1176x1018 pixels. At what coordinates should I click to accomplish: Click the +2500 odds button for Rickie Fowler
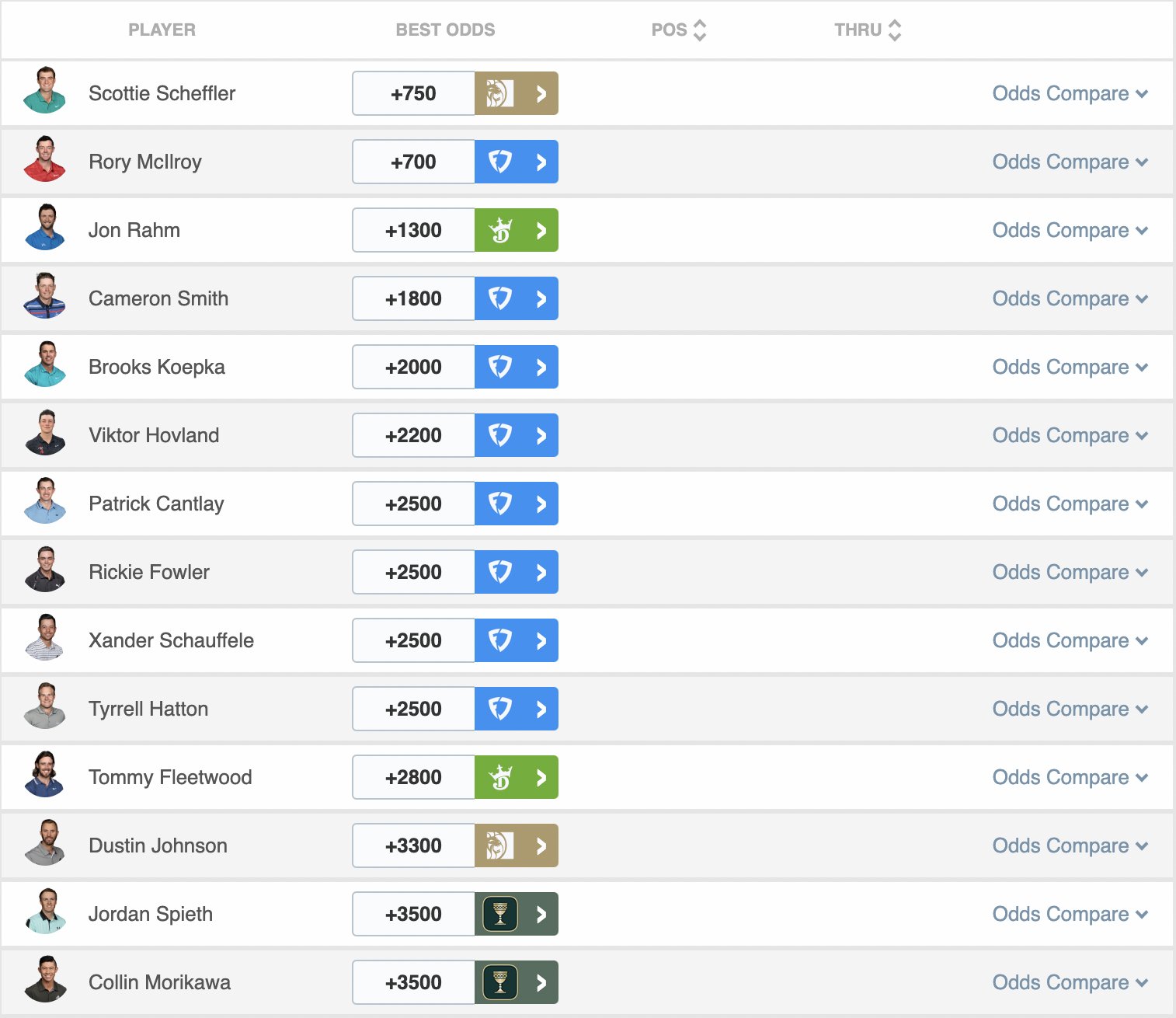tap(412, 572)
